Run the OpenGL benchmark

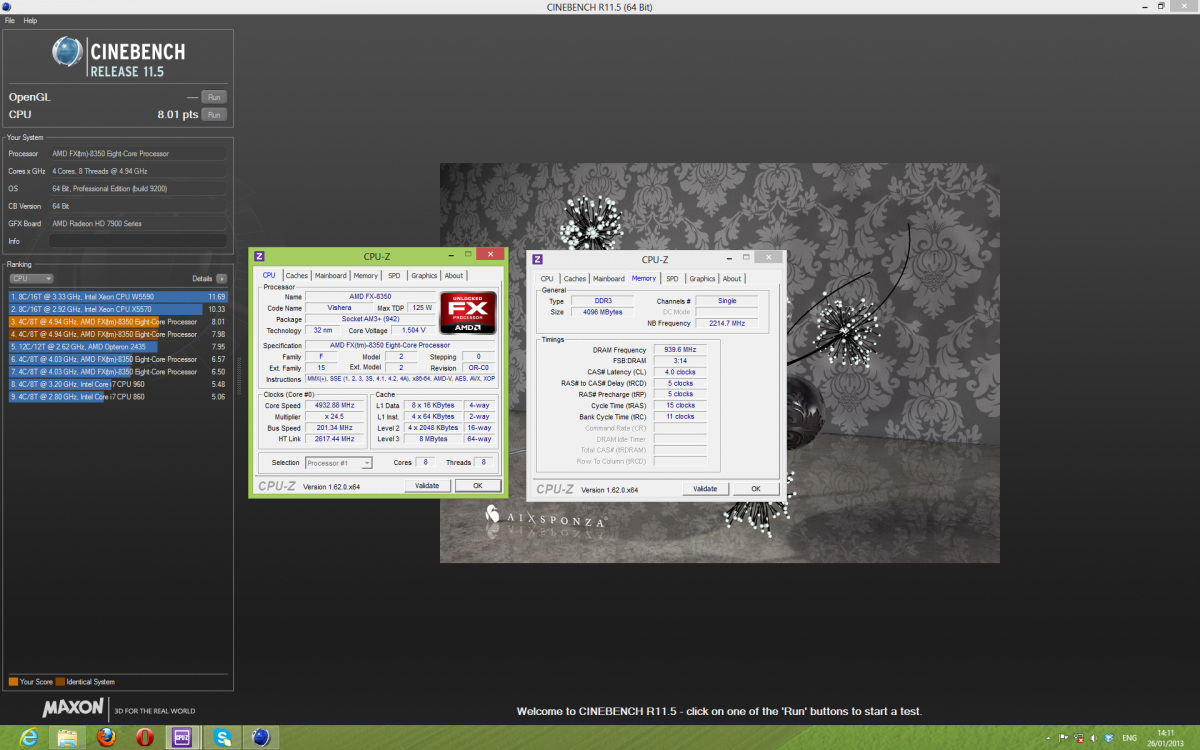coord(214,97)
